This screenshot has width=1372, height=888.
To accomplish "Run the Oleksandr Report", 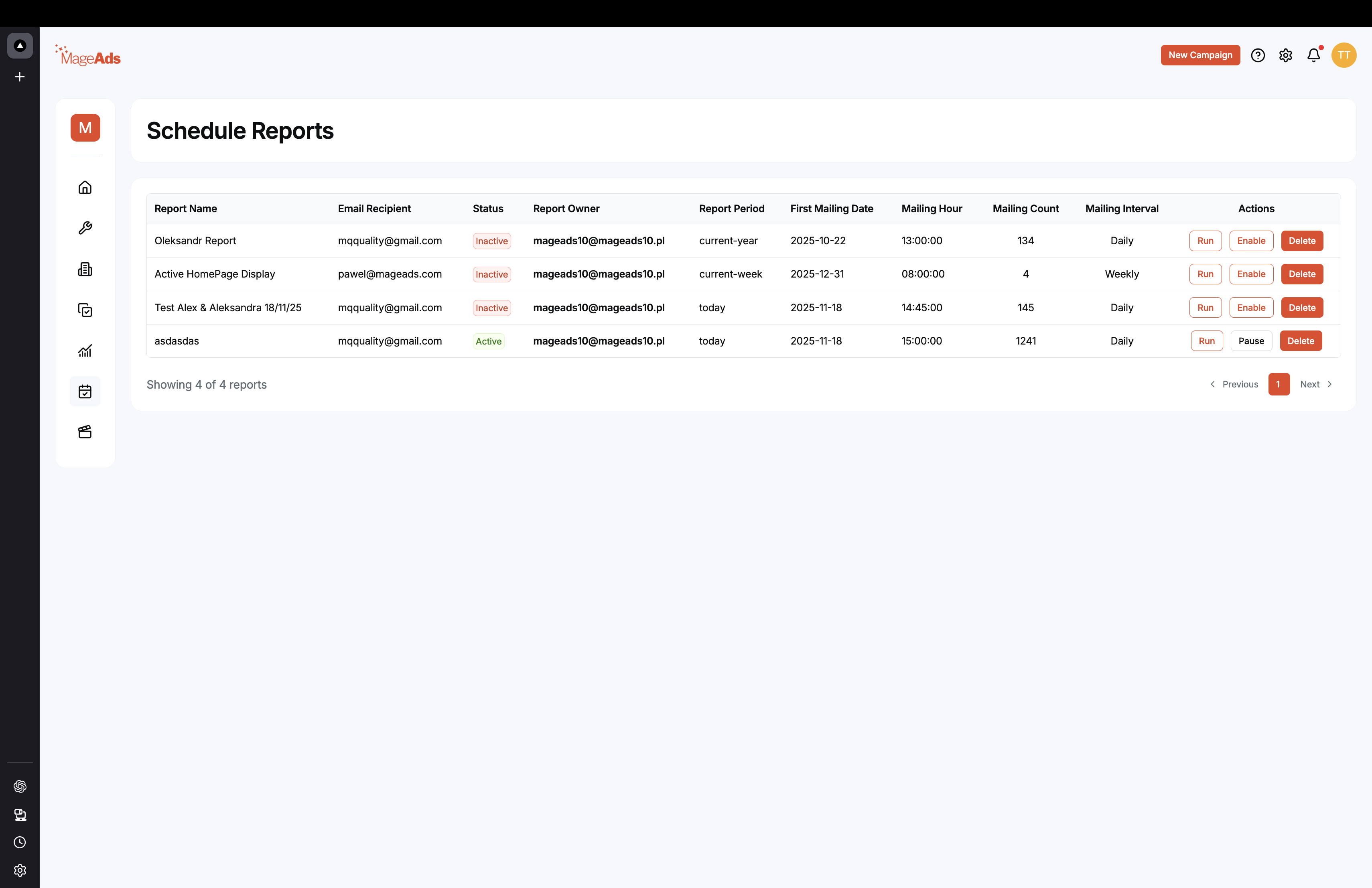I will point(1206,241).
